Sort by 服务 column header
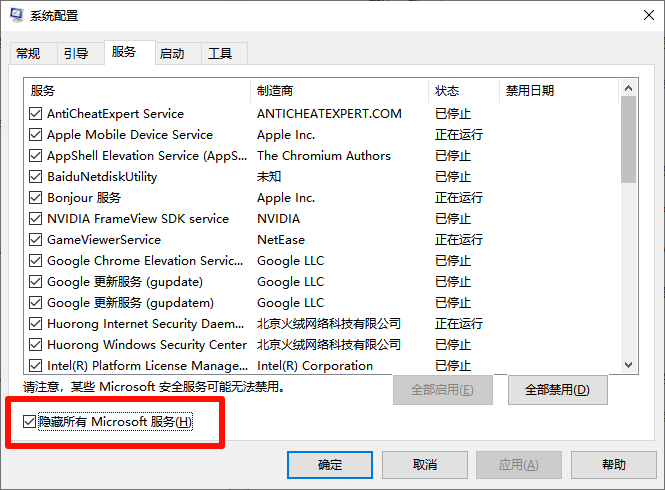The height and width of the screenshot is (490, 665). click(137, 91)
